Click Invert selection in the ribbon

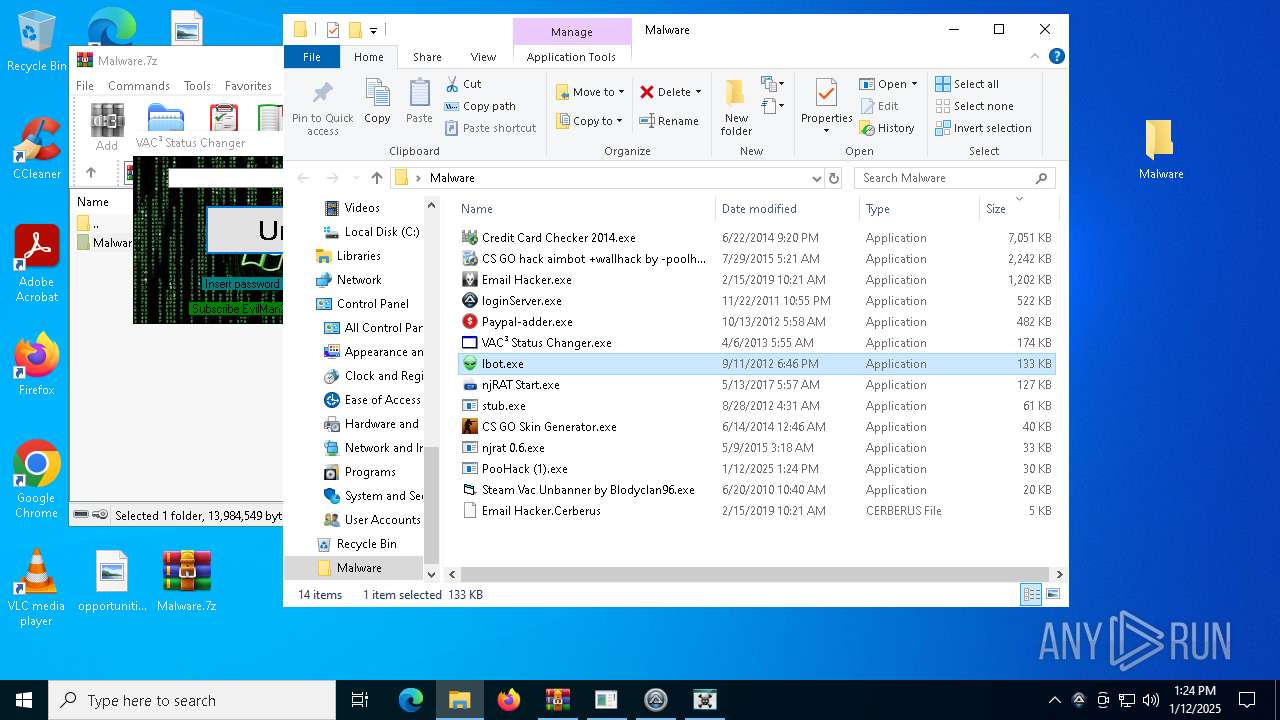click(983, 128)
